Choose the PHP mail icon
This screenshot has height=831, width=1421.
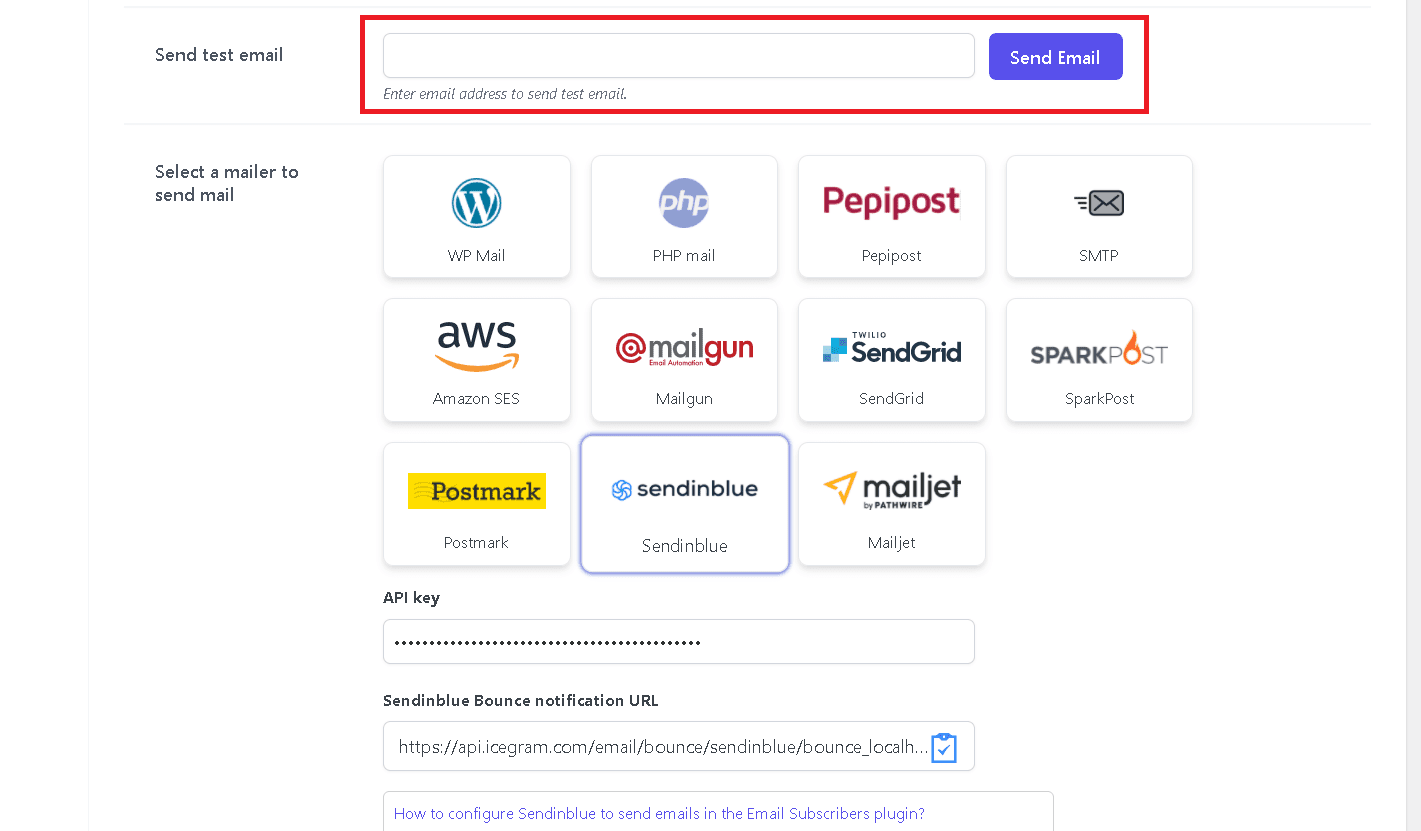tap(684, 203)
